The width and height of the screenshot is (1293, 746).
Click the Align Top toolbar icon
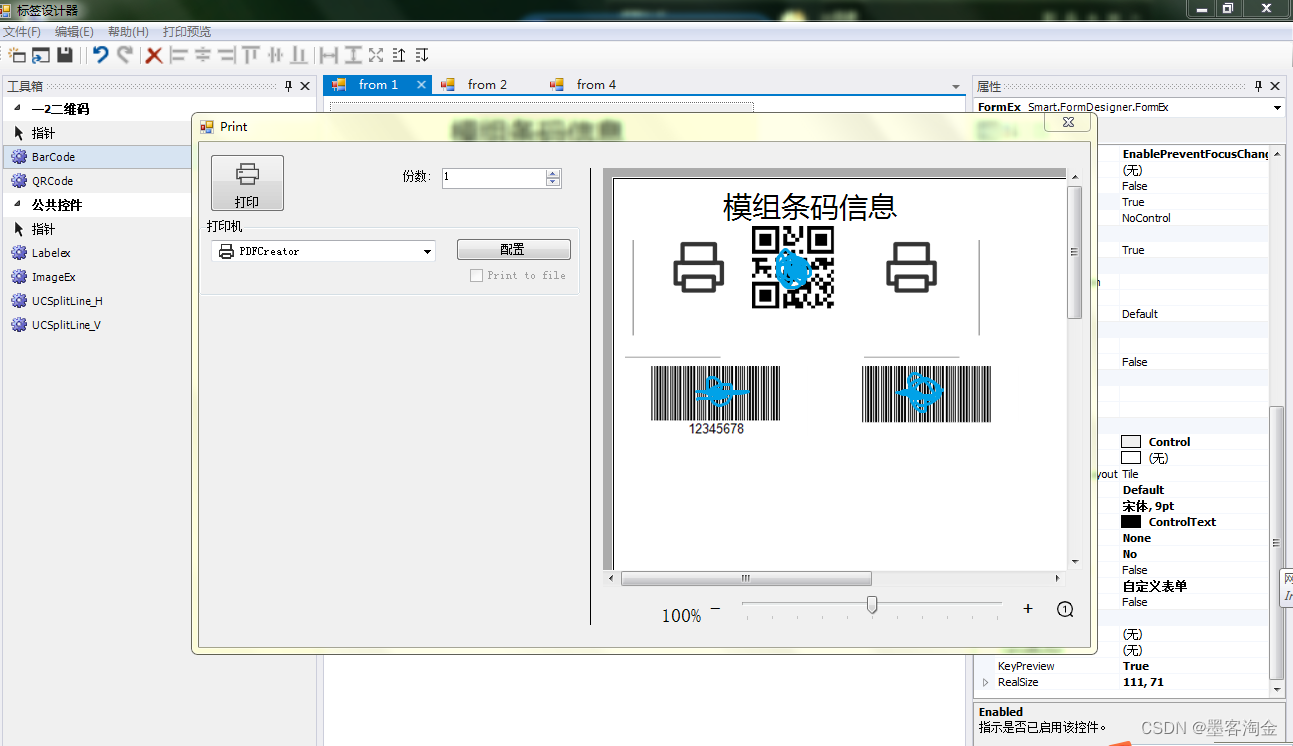251,55
